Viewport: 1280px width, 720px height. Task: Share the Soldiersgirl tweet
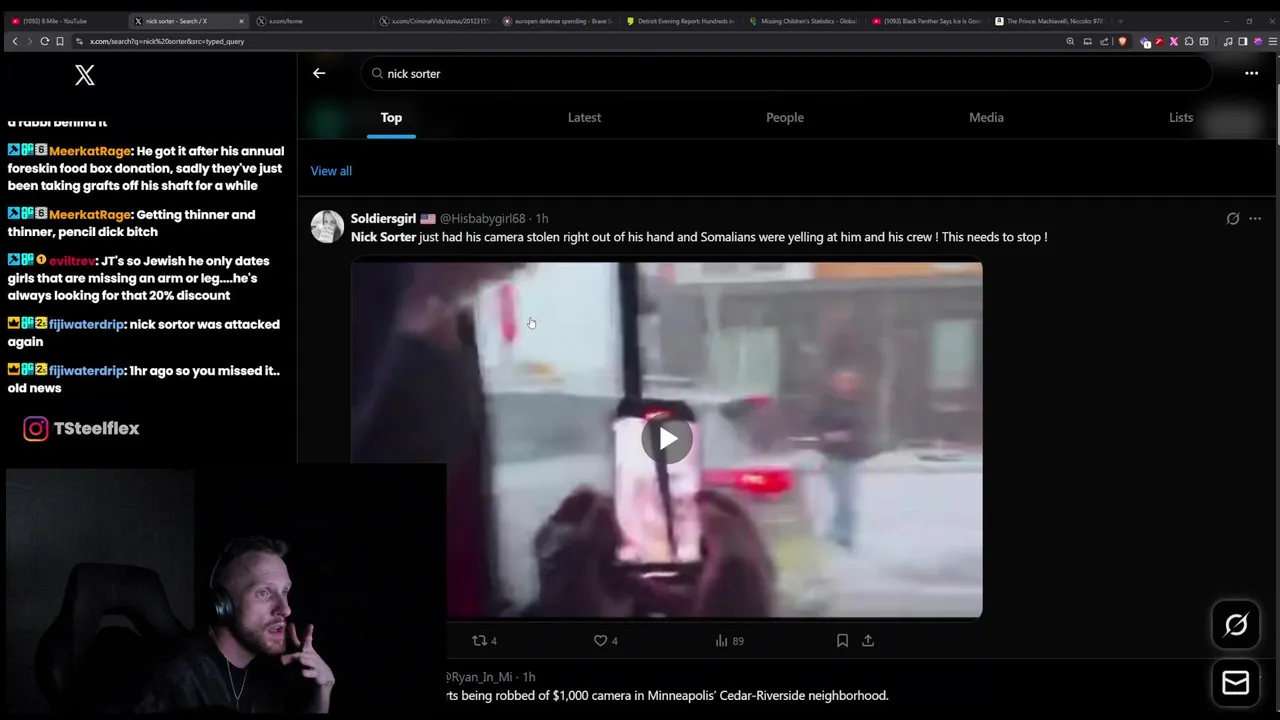[868, 641]
